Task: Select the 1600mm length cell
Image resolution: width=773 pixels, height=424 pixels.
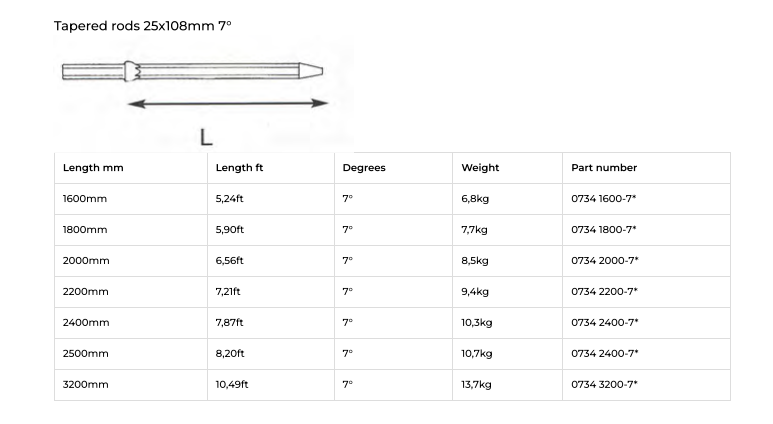Action: click(x=131, y=199)
